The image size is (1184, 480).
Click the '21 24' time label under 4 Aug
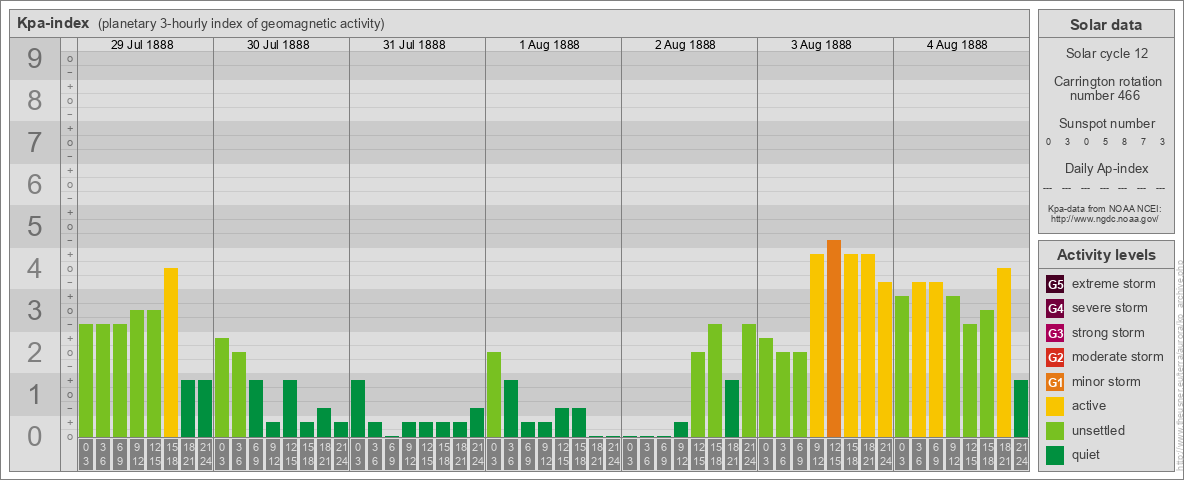pyautogui.click(x=1021, y=454)
